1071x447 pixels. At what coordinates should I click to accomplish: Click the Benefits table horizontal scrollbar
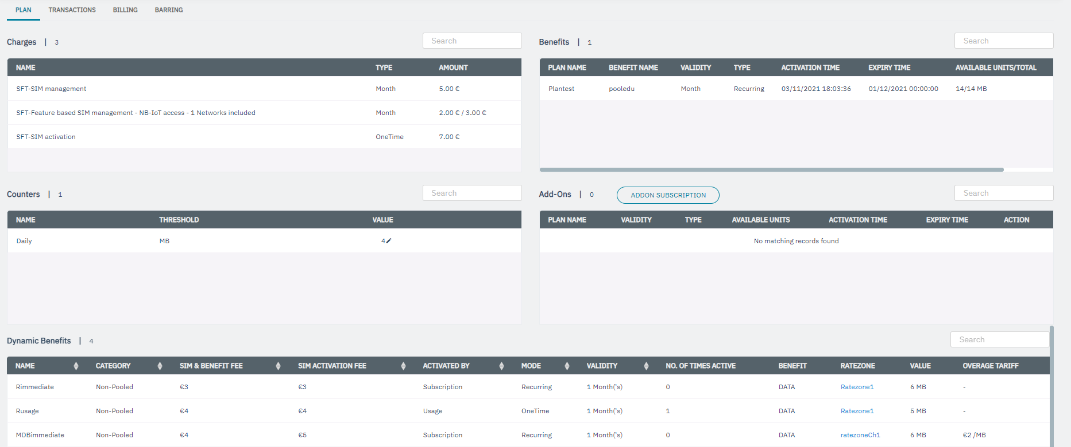[771, 170]
